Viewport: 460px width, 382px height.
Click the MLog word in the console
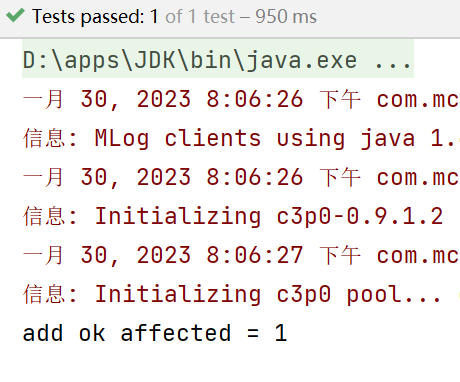(x=122, y=138)
